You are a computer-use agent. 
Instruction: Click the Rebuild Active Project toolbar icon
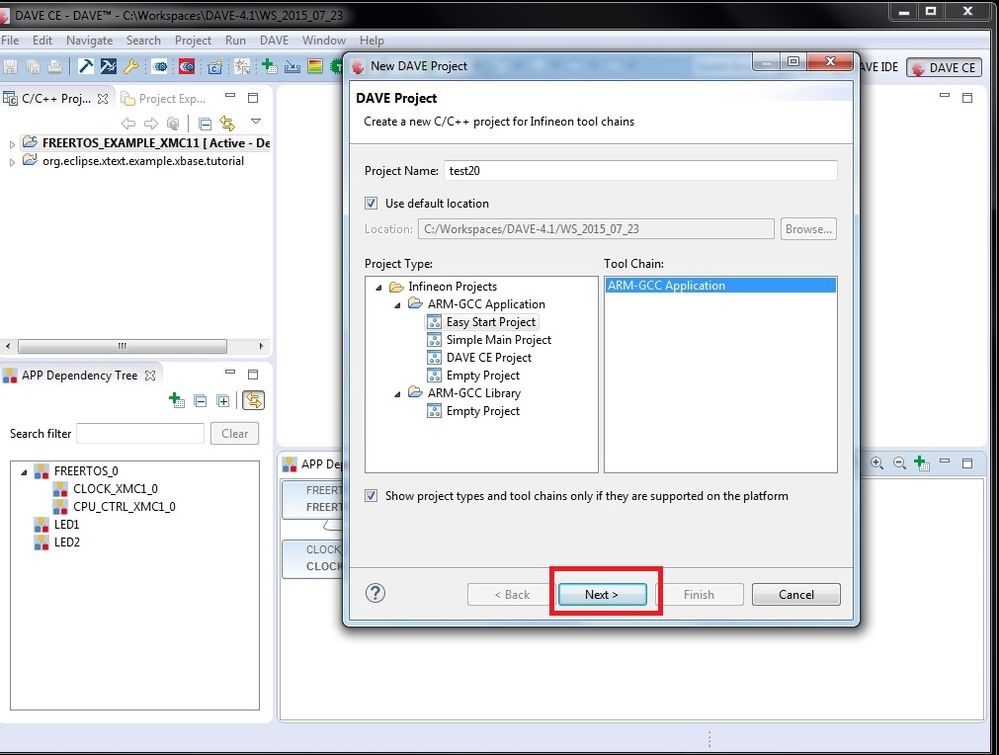point(109,66)
